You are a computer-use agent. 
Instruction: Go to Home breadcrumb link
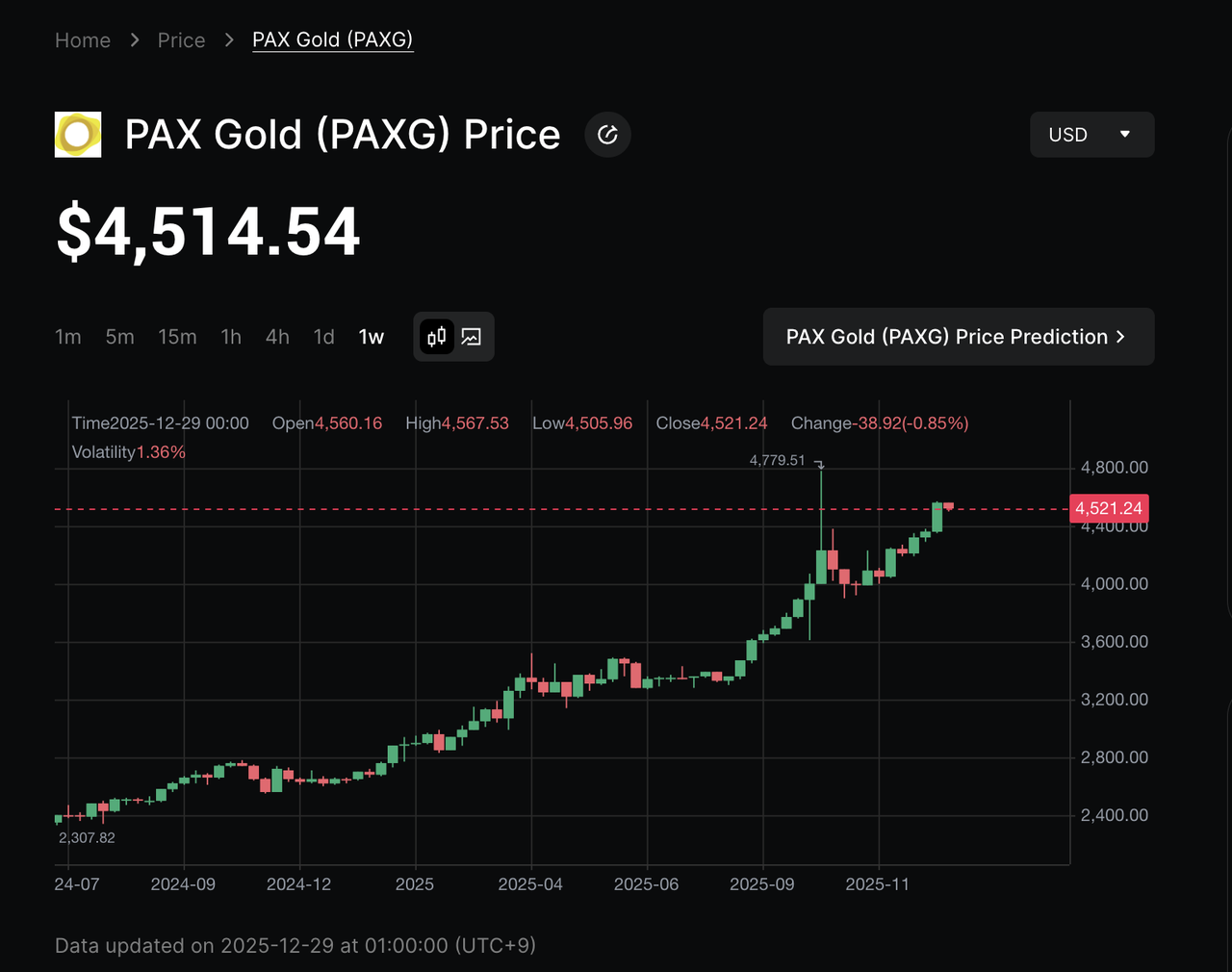coord(83,40)
